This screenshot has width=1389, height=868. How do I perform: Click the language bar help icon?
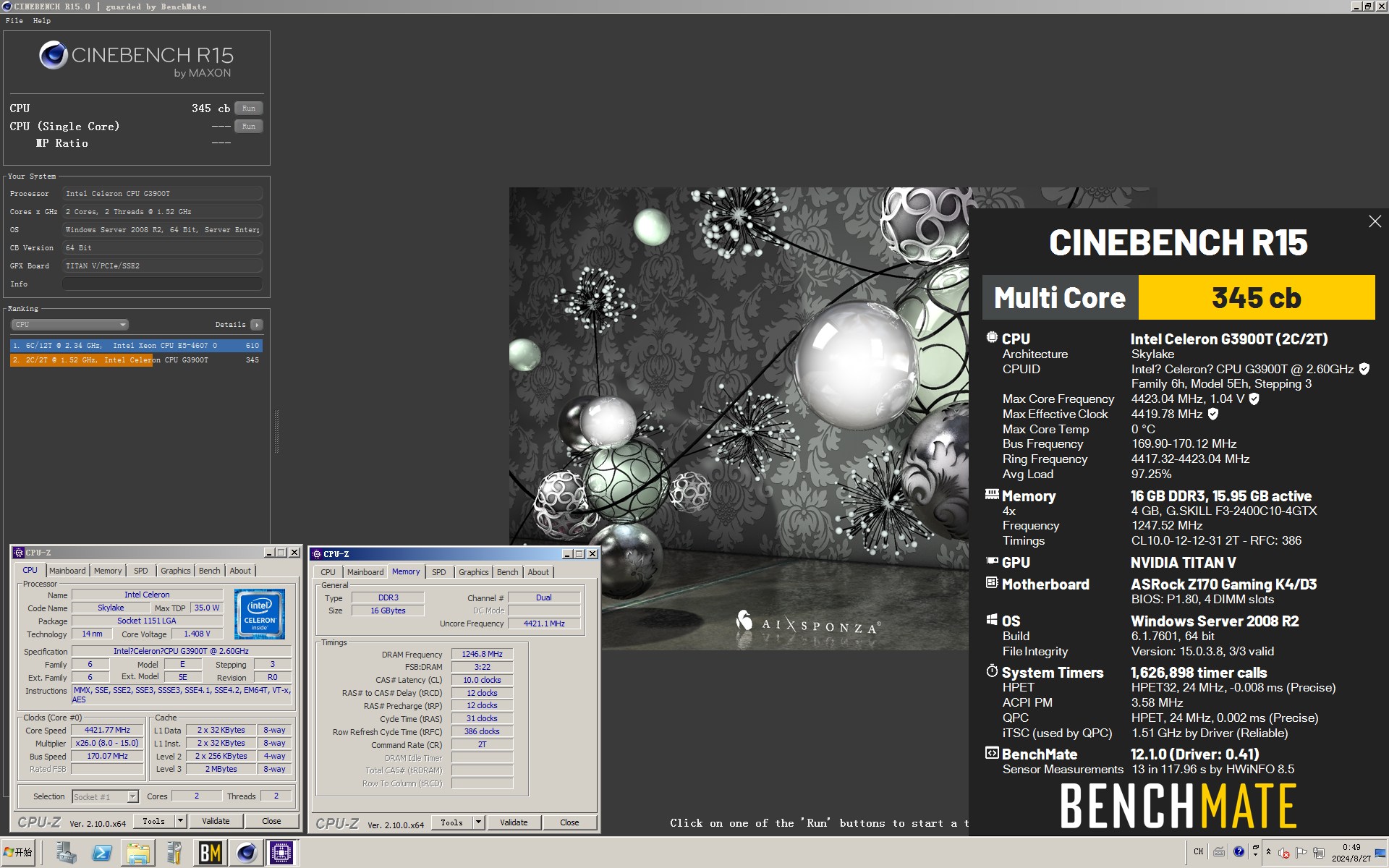(1239, 851)
